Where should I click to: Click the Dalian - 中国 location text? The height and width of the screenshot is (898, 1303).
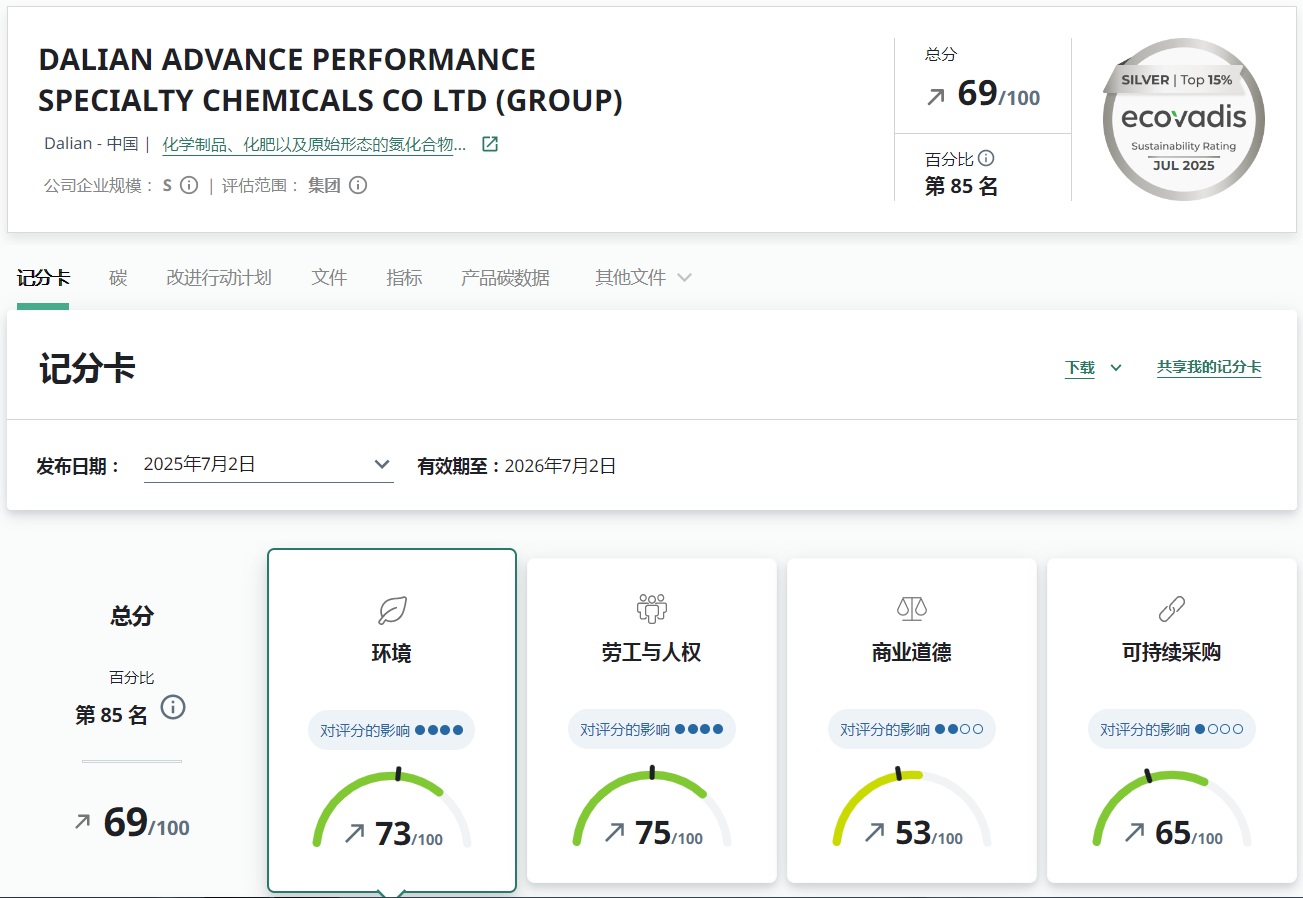pos(91,144)
